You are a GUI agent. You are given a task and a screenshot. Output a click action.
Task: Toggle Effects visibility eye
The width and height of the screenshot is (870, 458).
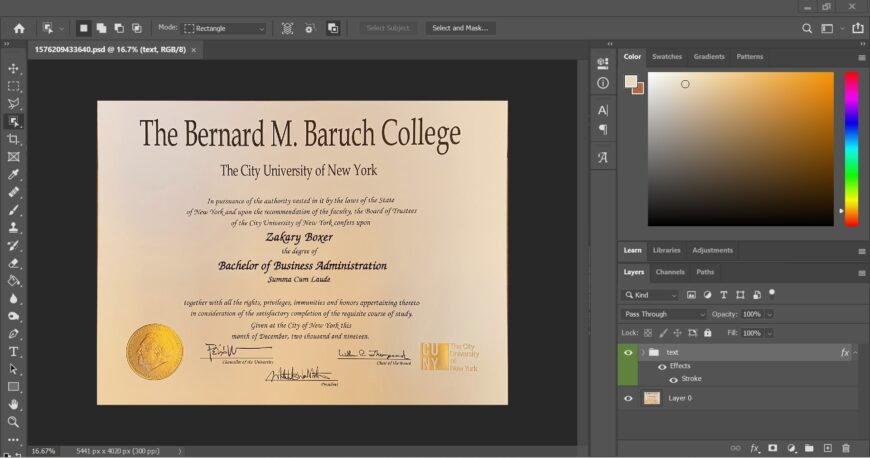[x=662, y=366]
